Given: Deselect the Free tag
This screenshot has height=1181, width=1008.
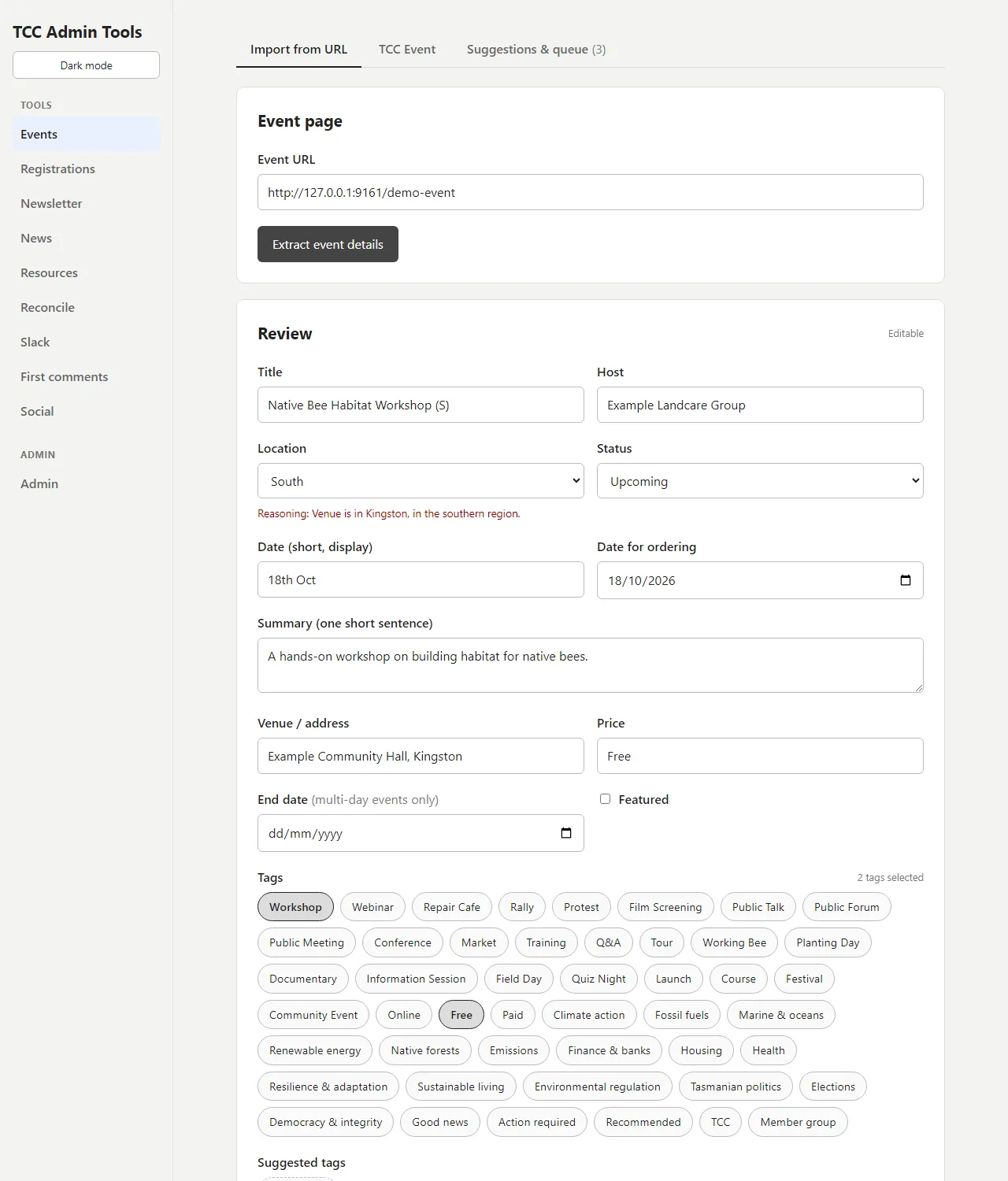Looking at the screenshot, I should [x=461, y=1015].
